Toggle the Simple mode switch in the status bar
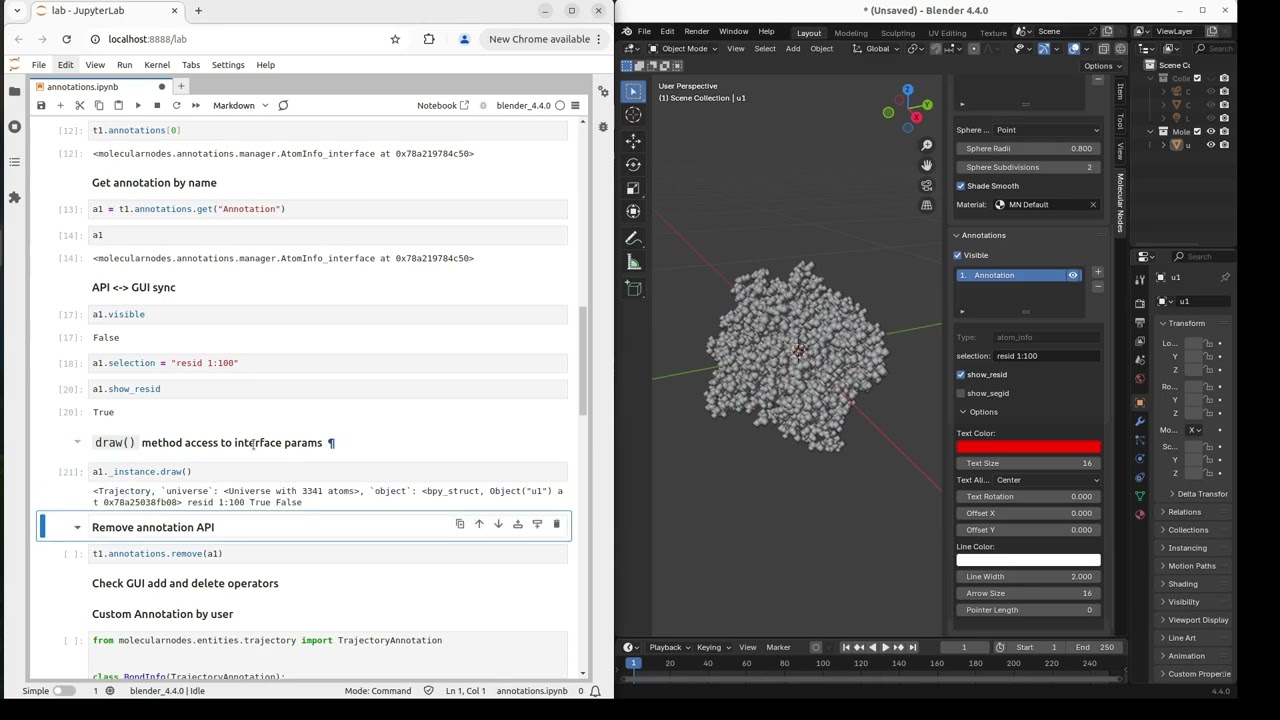This screenshot has width=1280, height=720. [x=63, y=691]
